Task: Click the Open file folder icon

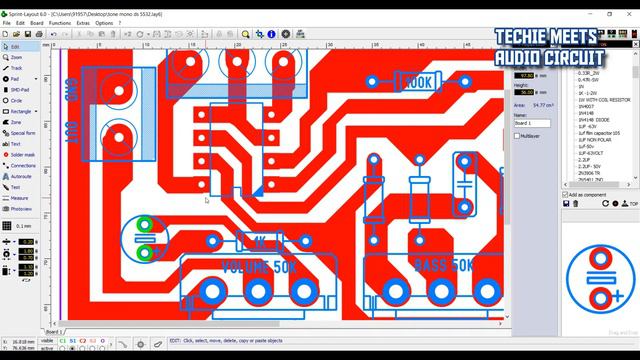Action: [x=16, y=34]
